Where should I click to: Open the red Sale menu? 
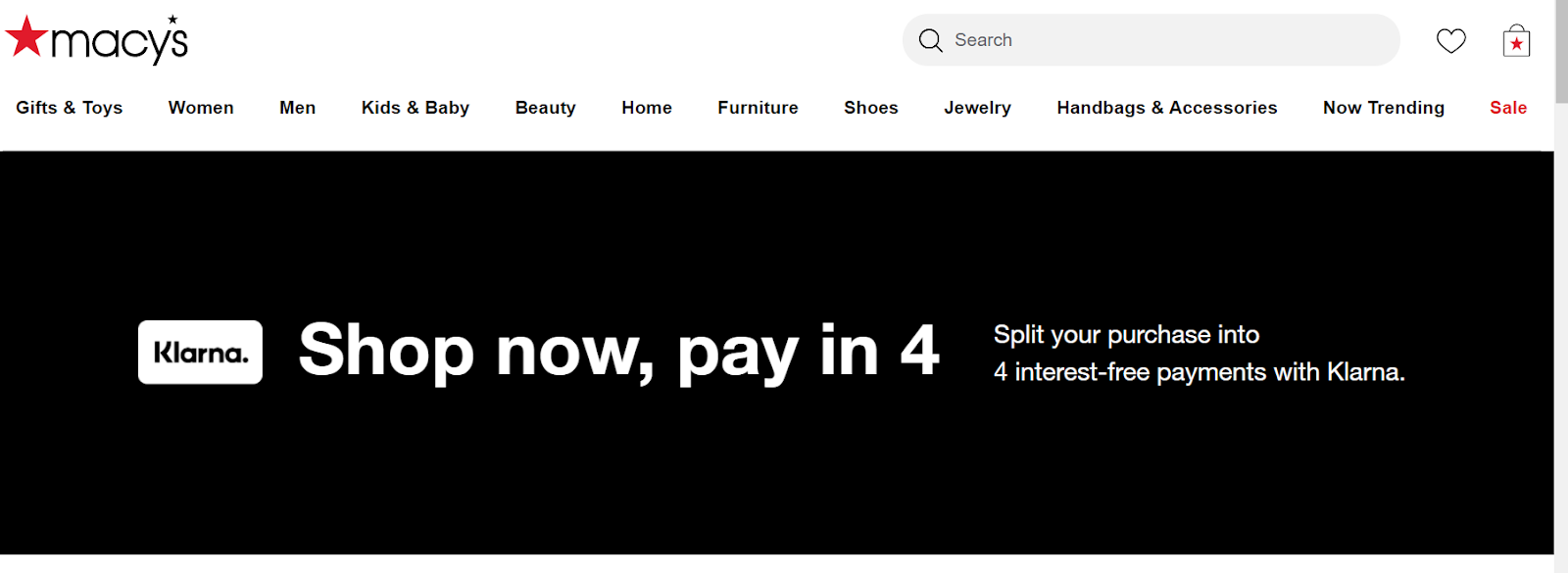(1508, 108)
